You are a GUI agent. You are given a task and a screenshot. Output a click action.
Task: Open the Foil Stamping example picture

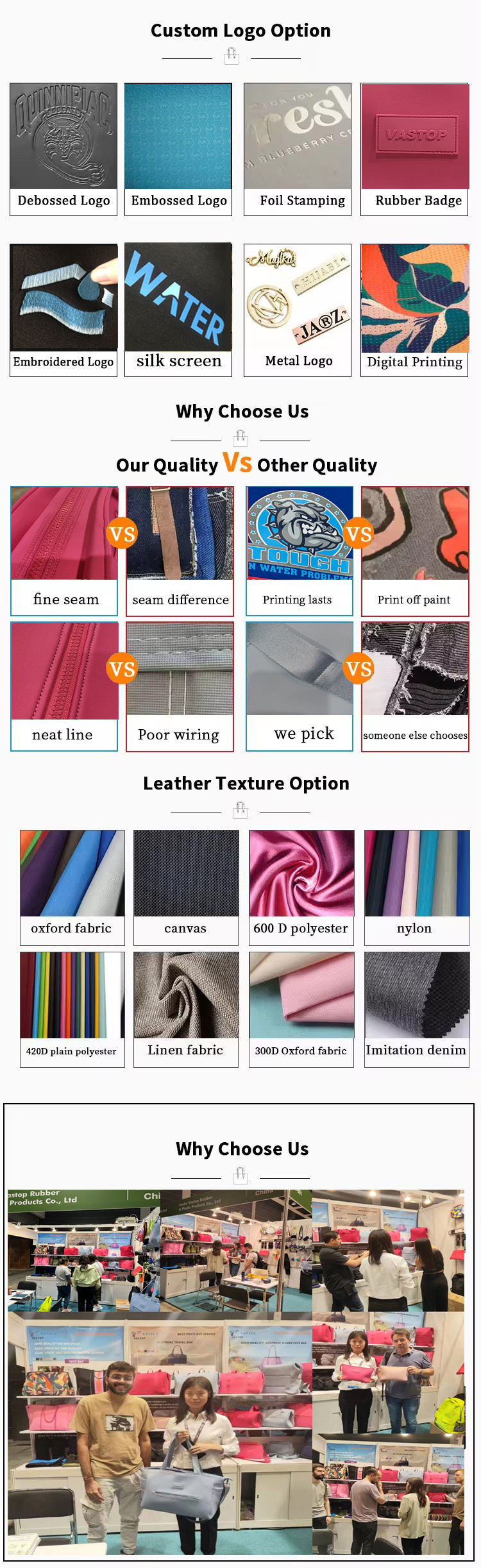click(298, 136)
